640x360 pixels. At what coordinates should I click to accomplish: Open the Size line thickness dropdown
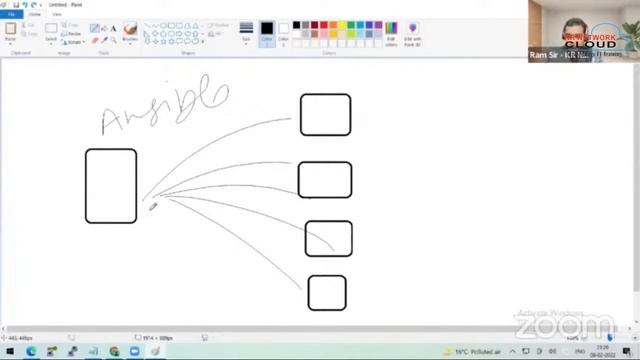[246, 33]
